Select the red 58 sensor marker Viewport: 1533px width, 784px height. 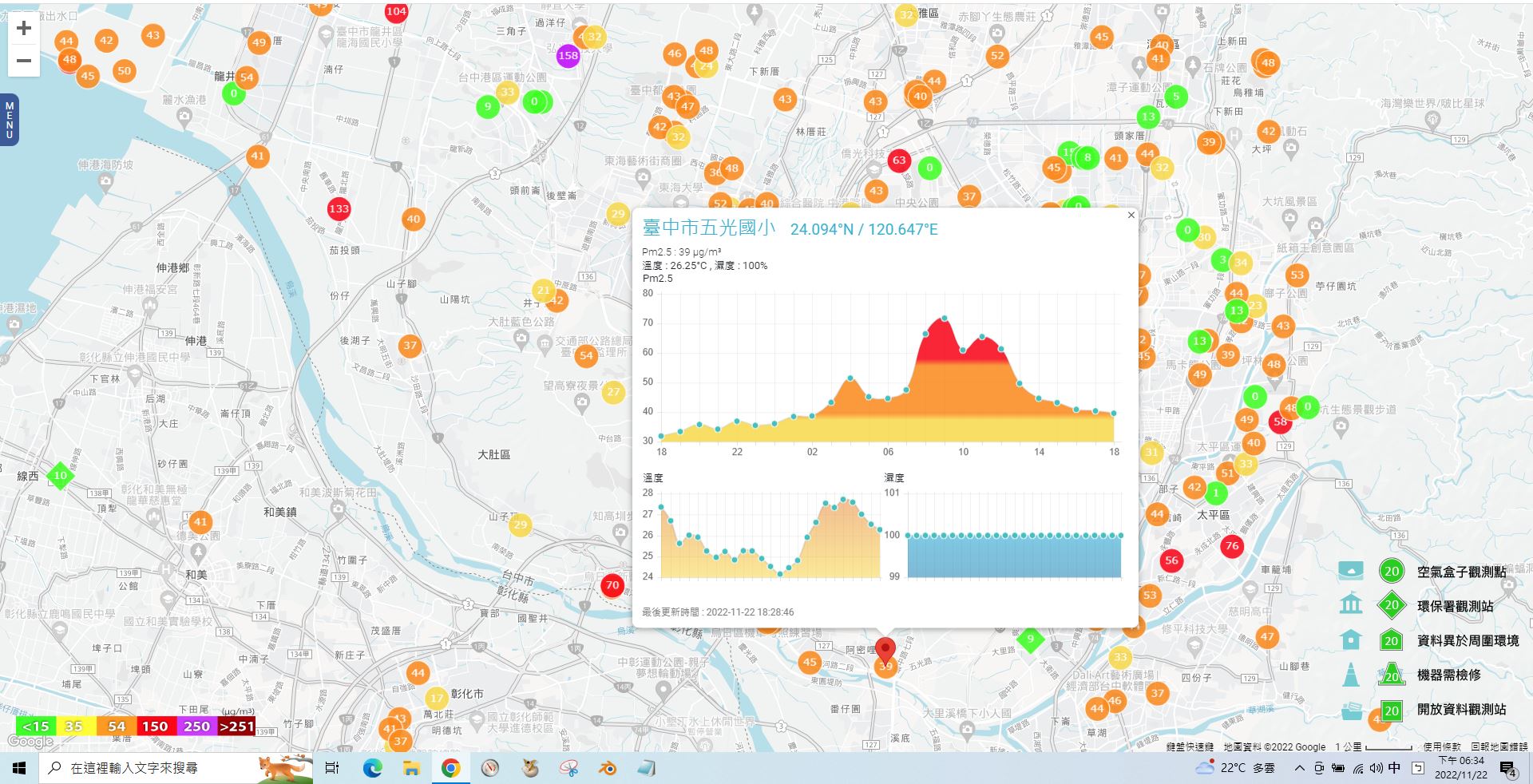point(1280,422)
